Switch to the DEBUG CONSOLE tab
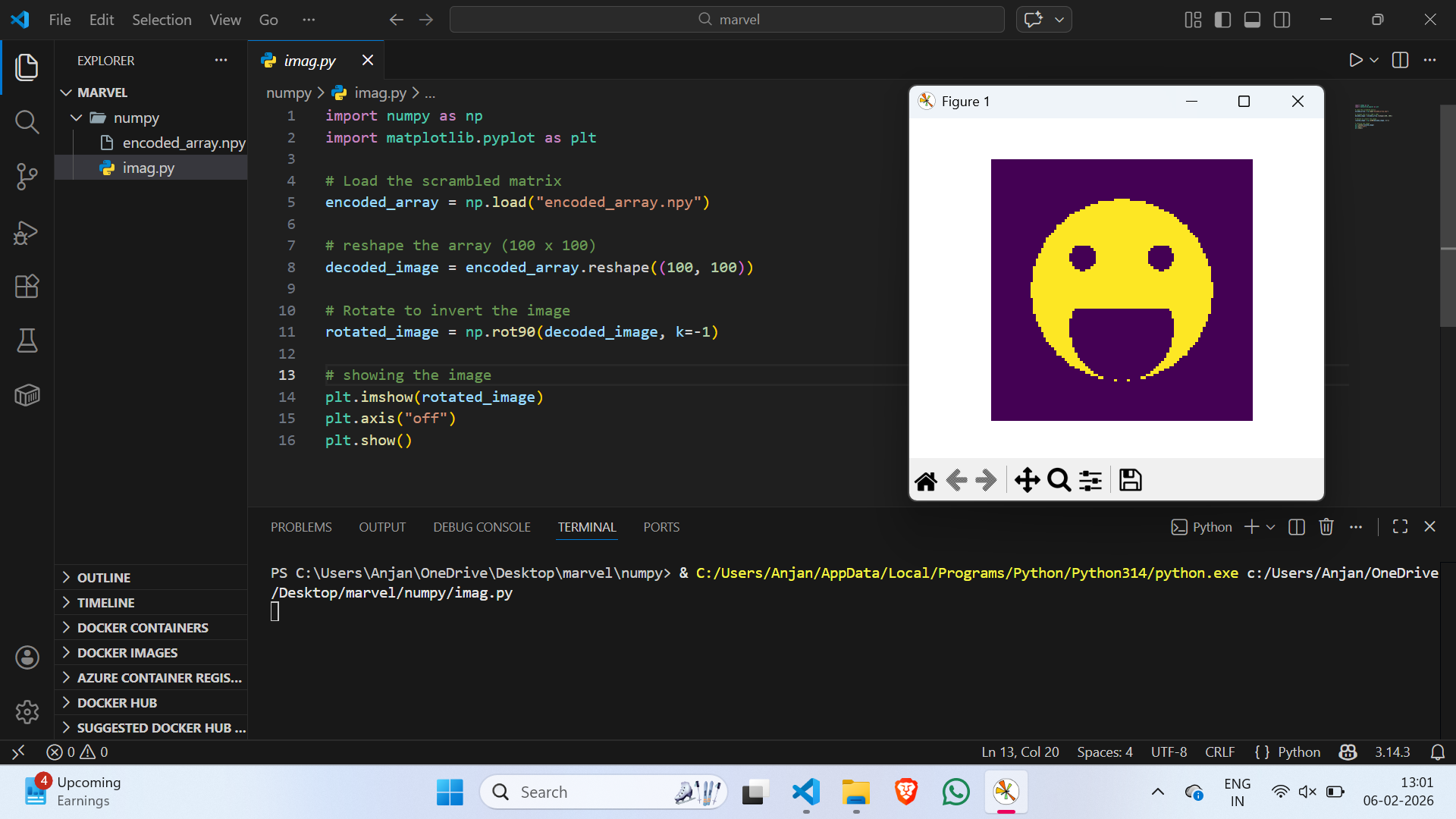Screen dimensions: 1456x819 (x=481, y=526)
